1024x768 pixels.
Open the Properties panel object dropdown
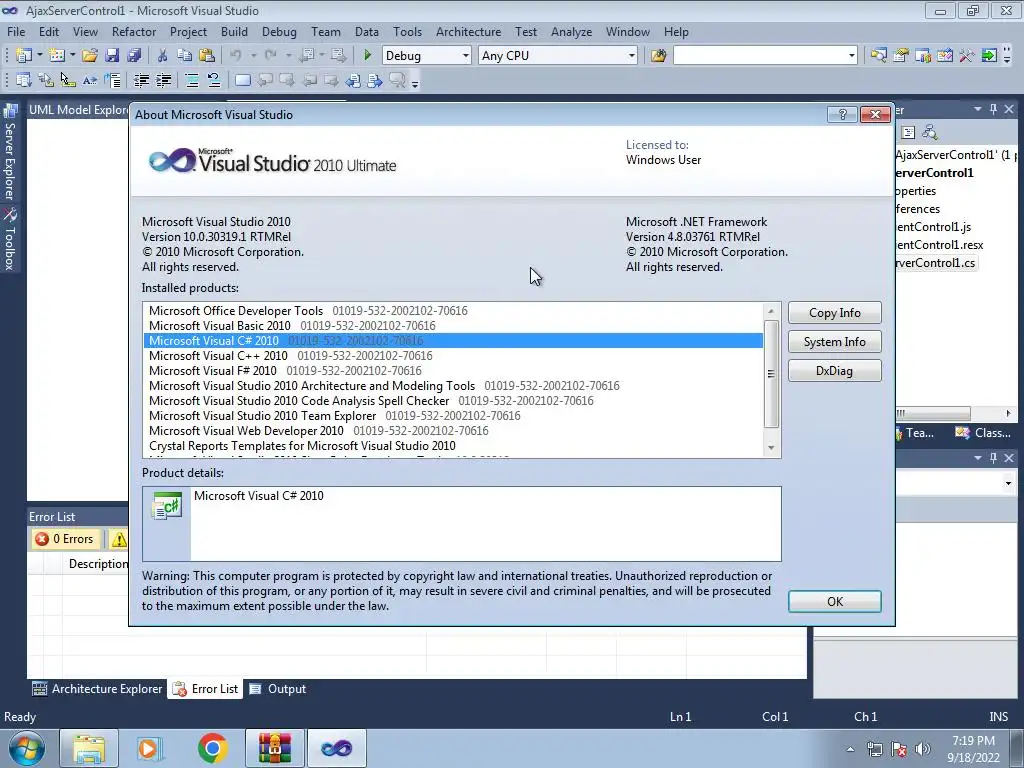1008,483
